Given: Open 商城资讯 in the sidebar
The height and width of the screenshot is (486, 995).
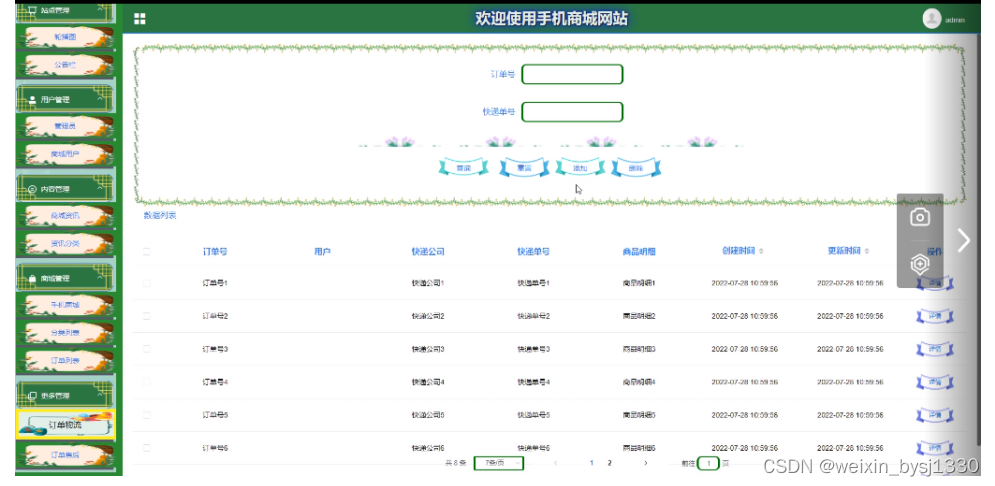Looking at the screenshot, I should pos(65,216).
